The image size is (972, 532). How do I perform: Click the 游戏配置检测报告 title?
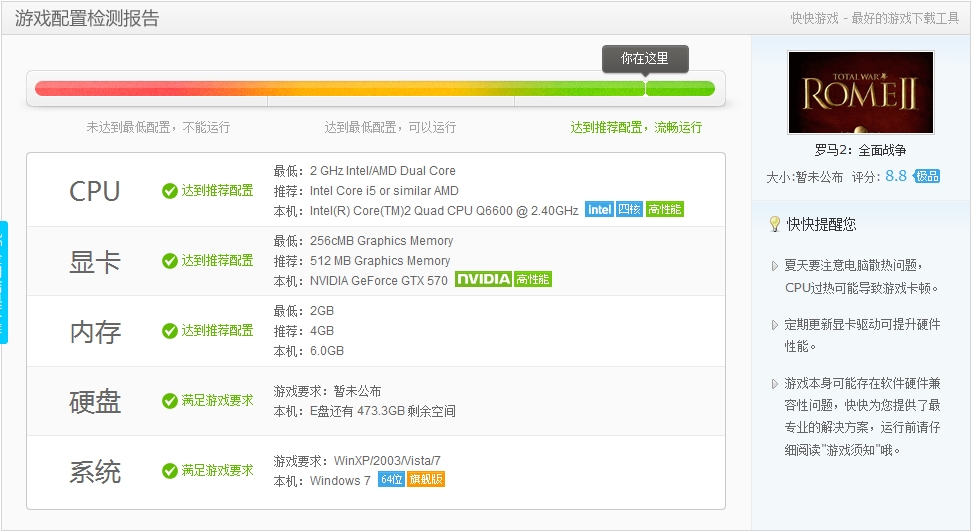click(87, 19)
